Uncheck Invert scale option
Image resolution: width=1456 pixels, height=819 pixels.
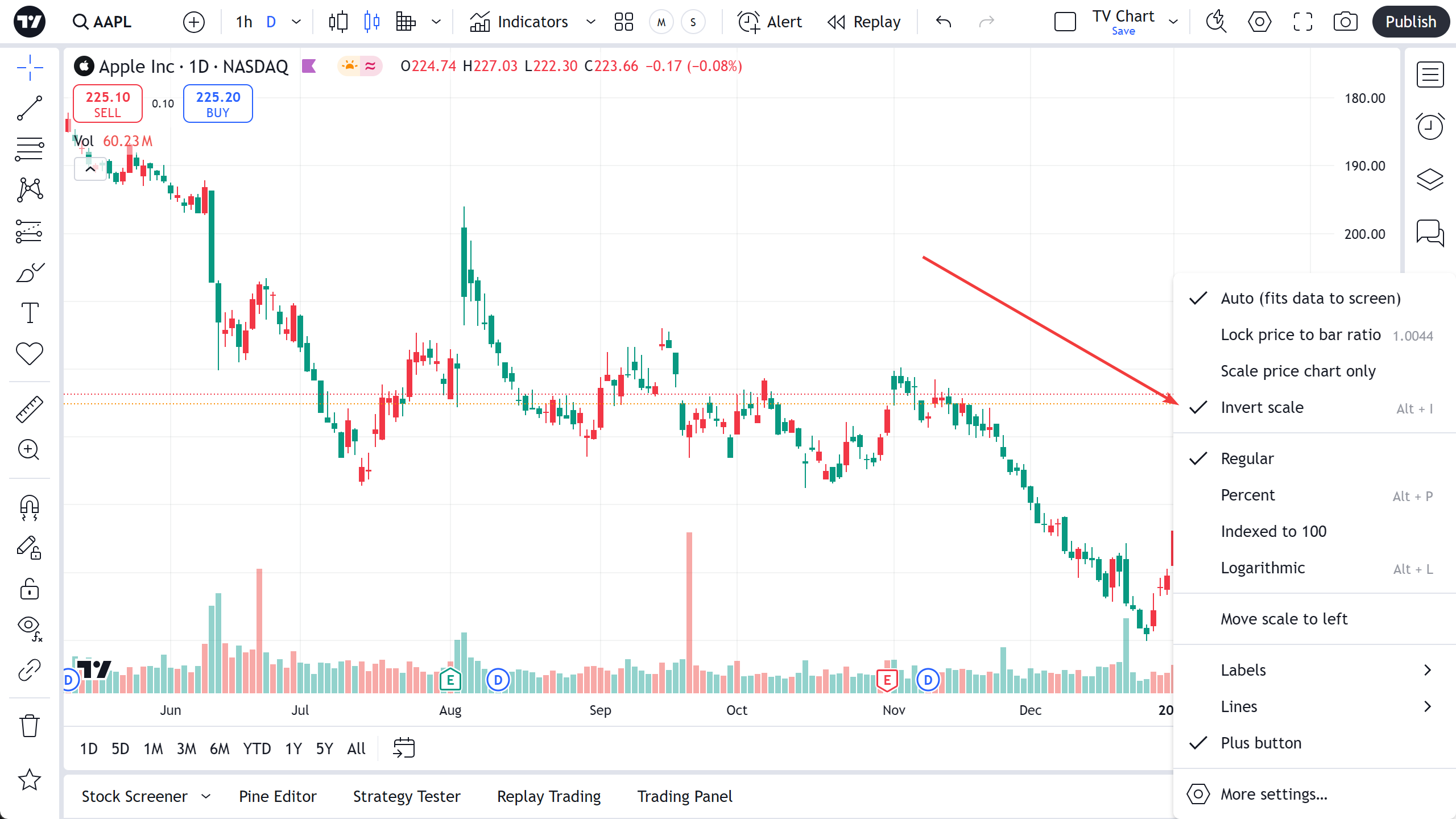pos(1261,408)
